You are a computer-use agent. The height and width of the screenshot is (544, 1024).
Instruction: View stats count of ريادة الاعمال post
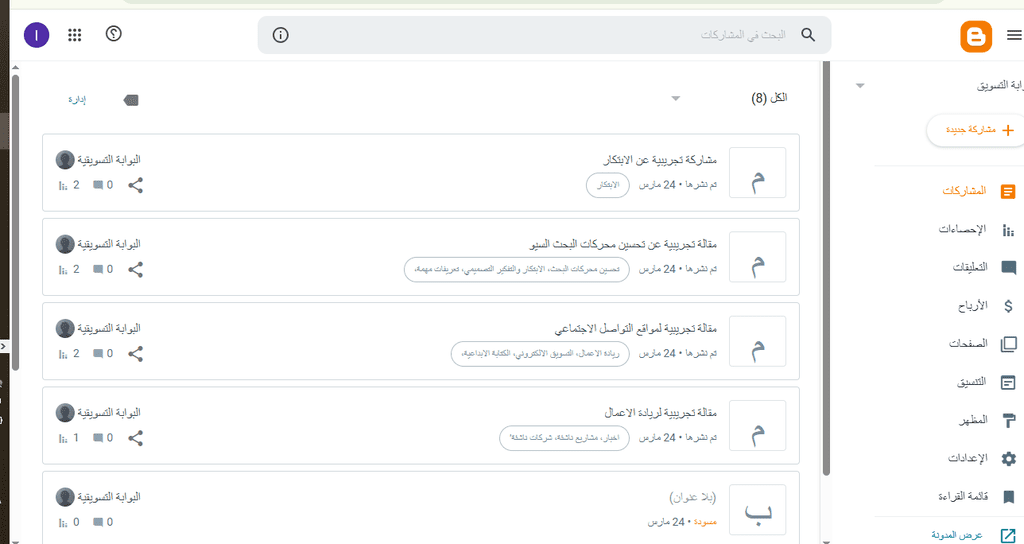coord(69,438)
